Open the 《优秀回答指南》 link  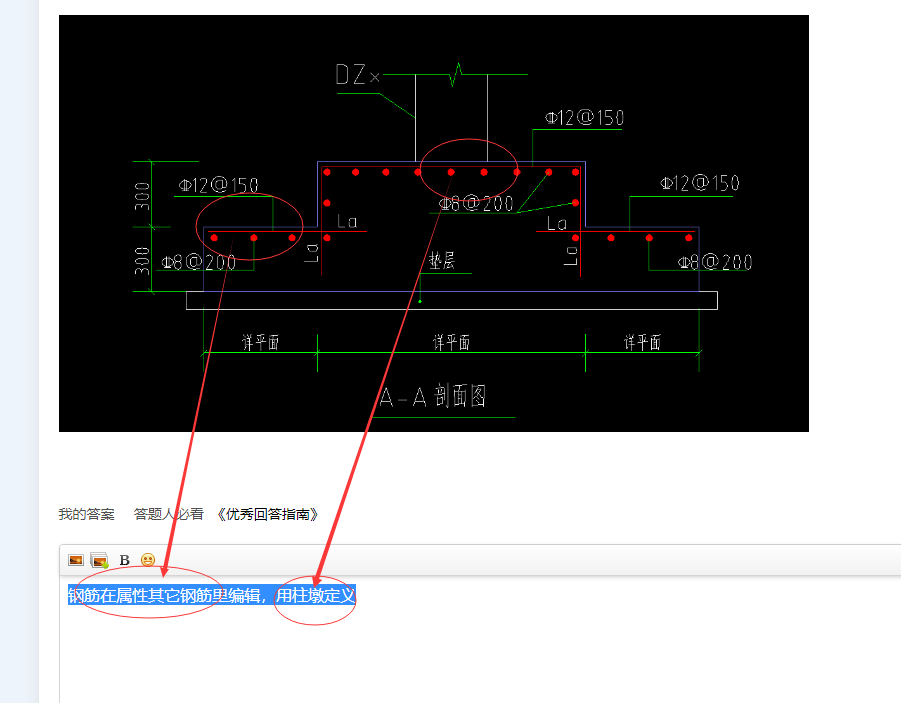pyautogui.click(x=268, y=514)
